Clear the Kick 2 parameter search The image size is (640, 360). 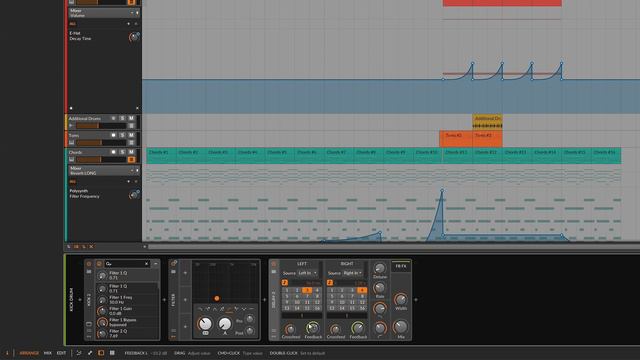[x=147, y=264]
